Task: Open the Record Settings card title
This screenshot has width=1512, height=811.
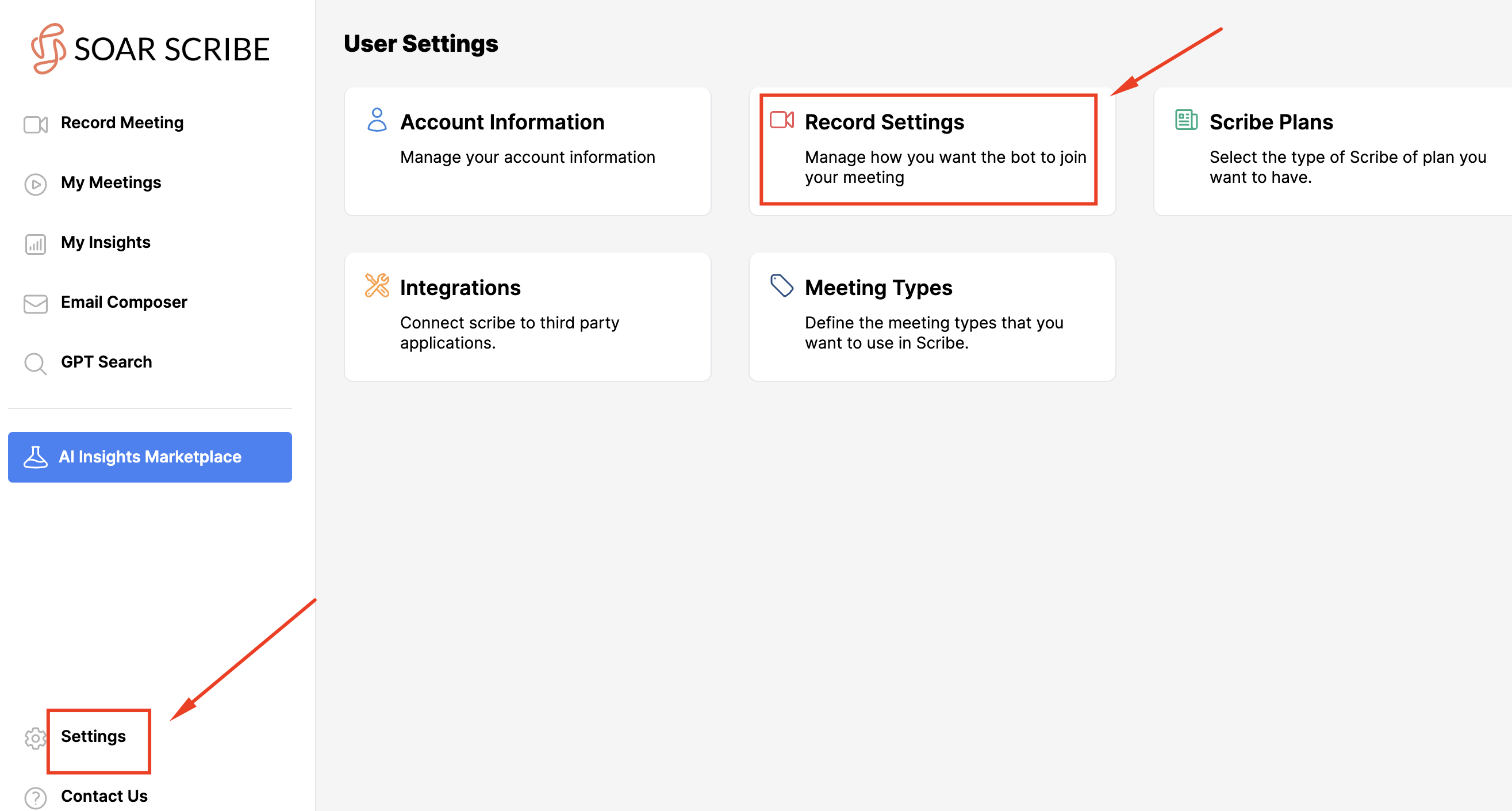Action: point(884,122)
